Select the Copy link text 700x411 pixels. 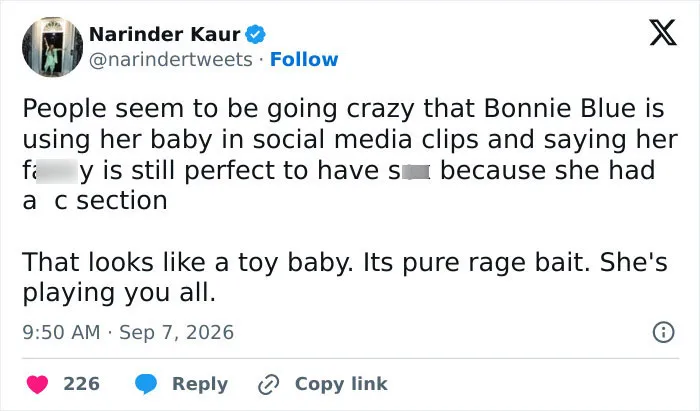tap(341, 384)
